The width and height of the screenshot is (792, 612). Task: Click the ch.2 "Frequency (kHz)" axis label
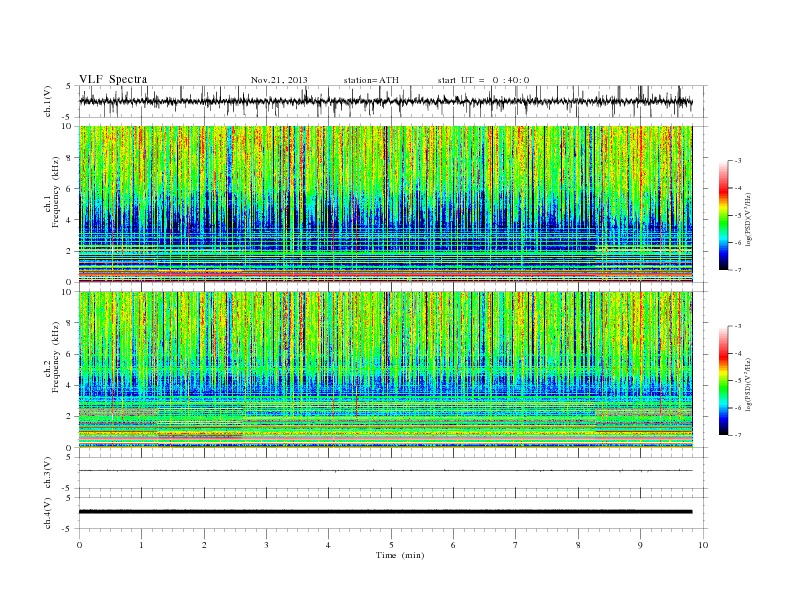[x=56, y=357]
